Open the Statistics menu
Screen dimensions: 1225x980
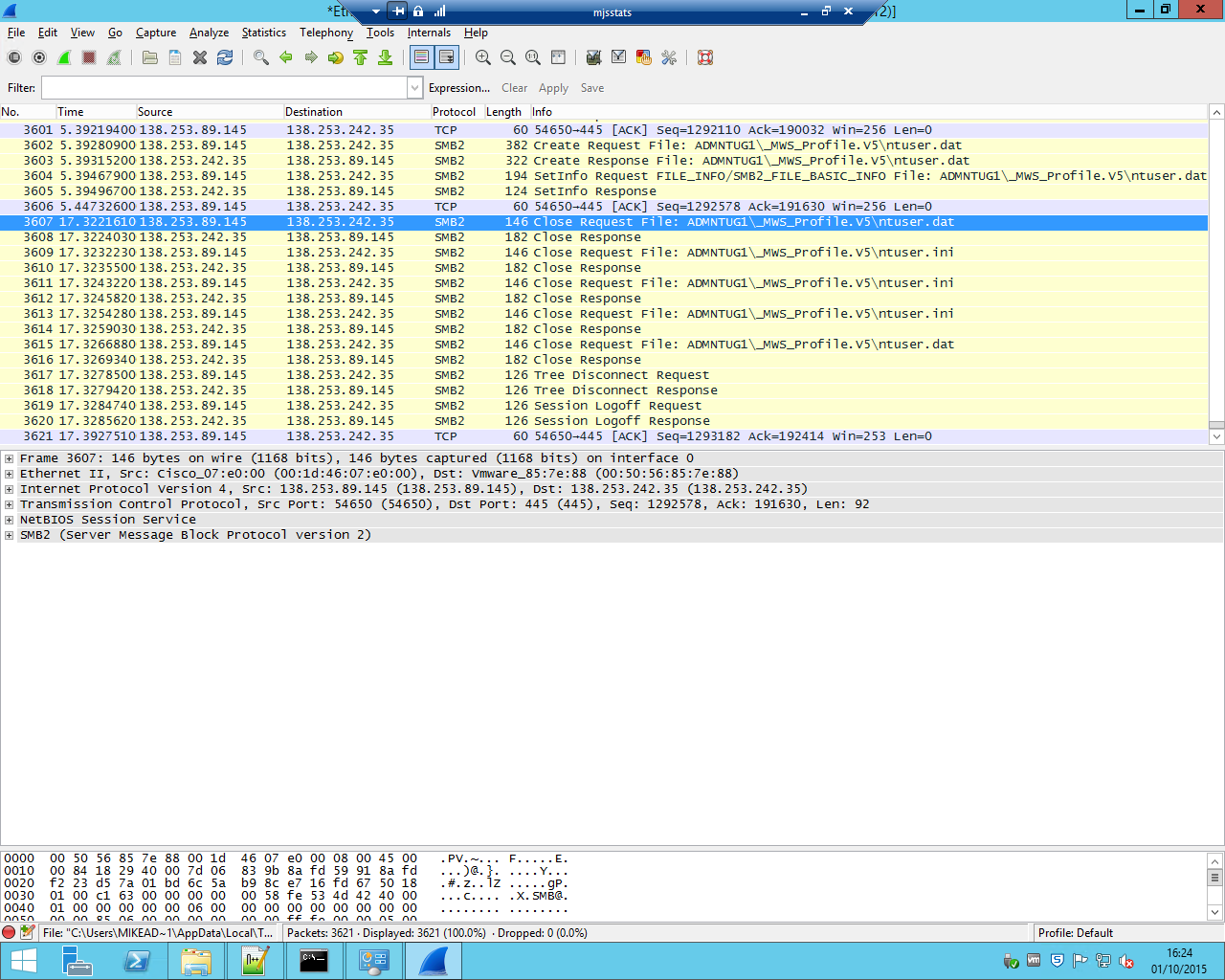pyautogui.click(x=264, y=33)
